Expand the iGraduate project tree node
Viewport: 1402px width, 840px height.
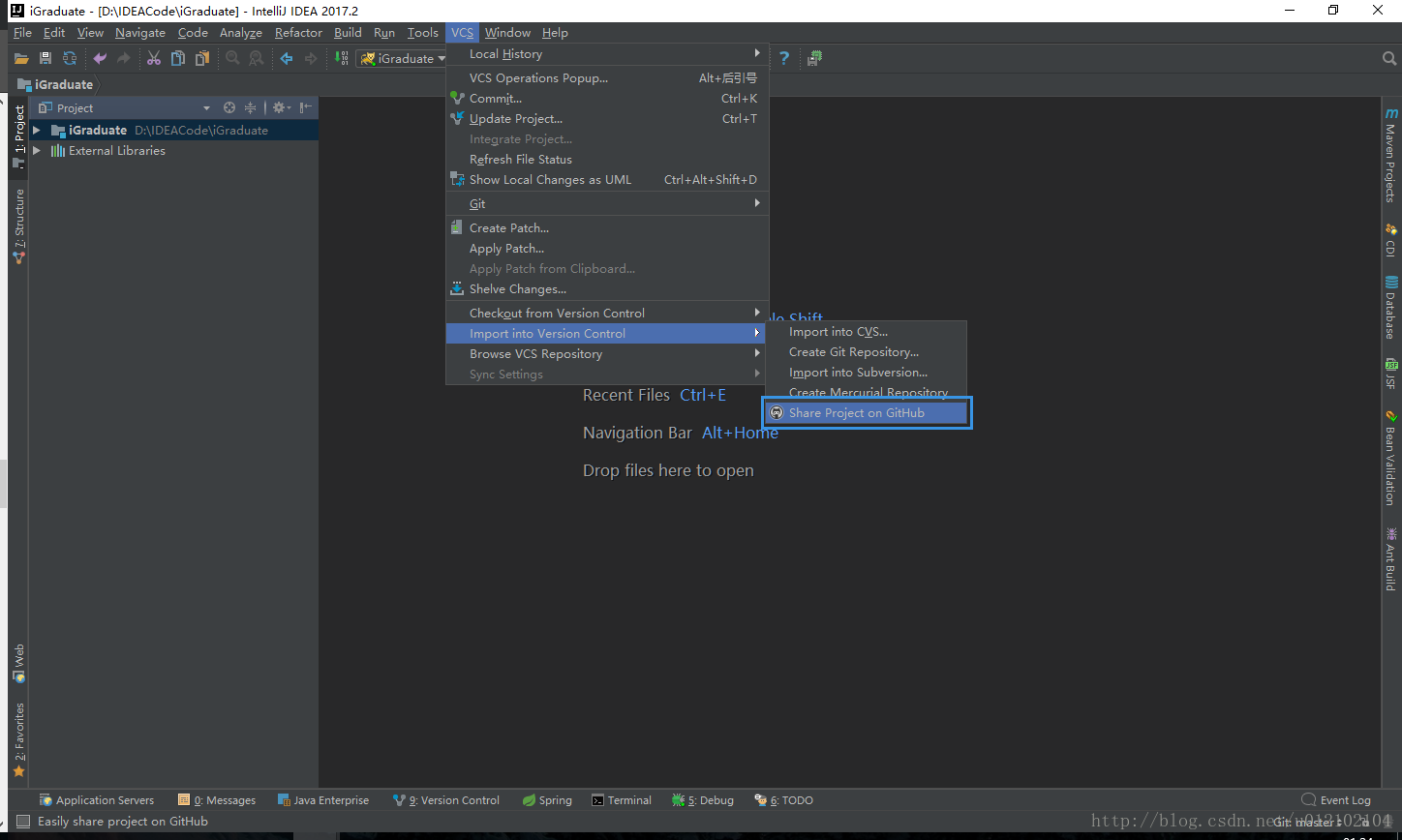(x=37, y=130)
